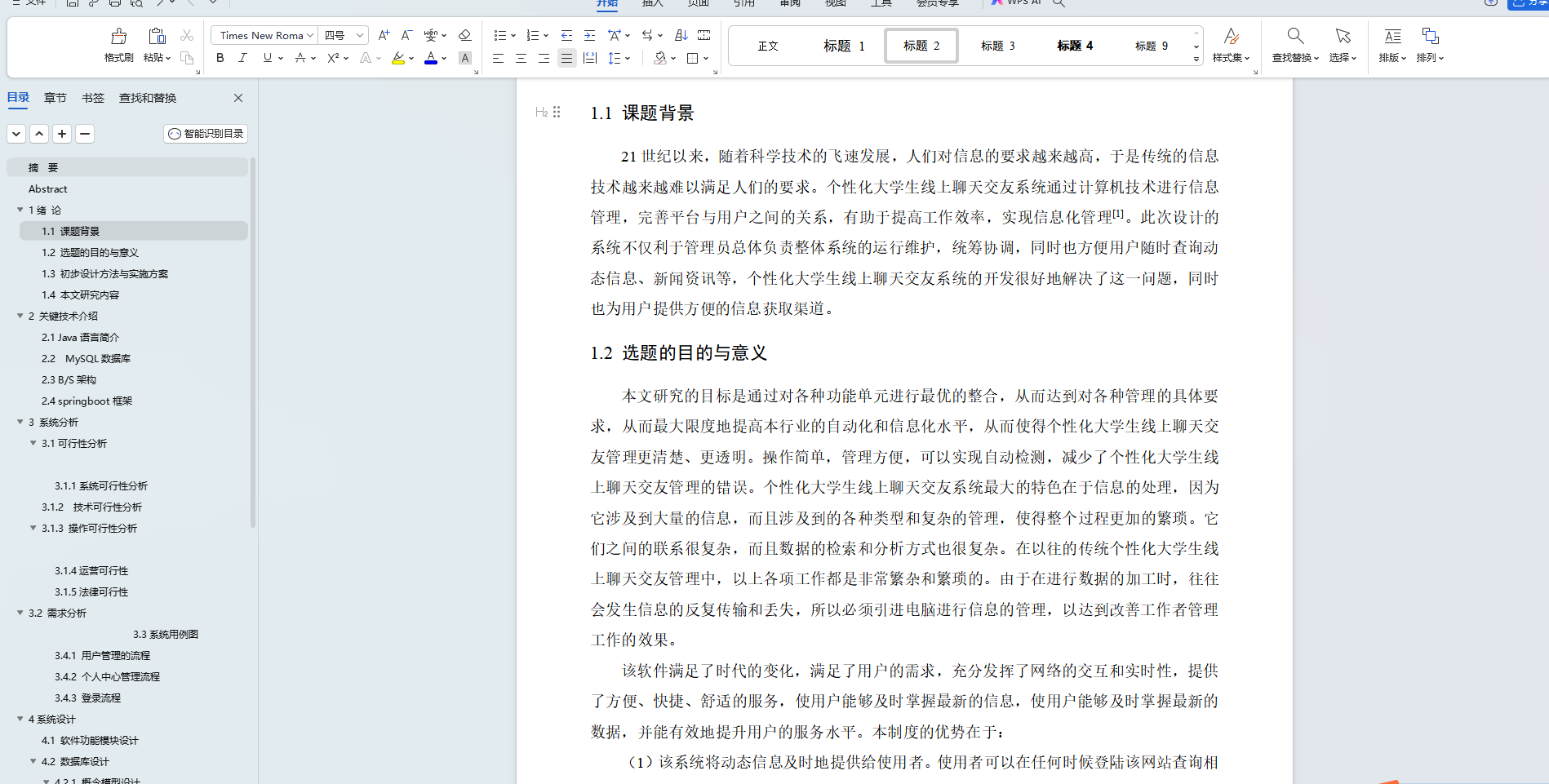
Task: Click the sort icon in the ribbon
Action: (x=681, y=35)
